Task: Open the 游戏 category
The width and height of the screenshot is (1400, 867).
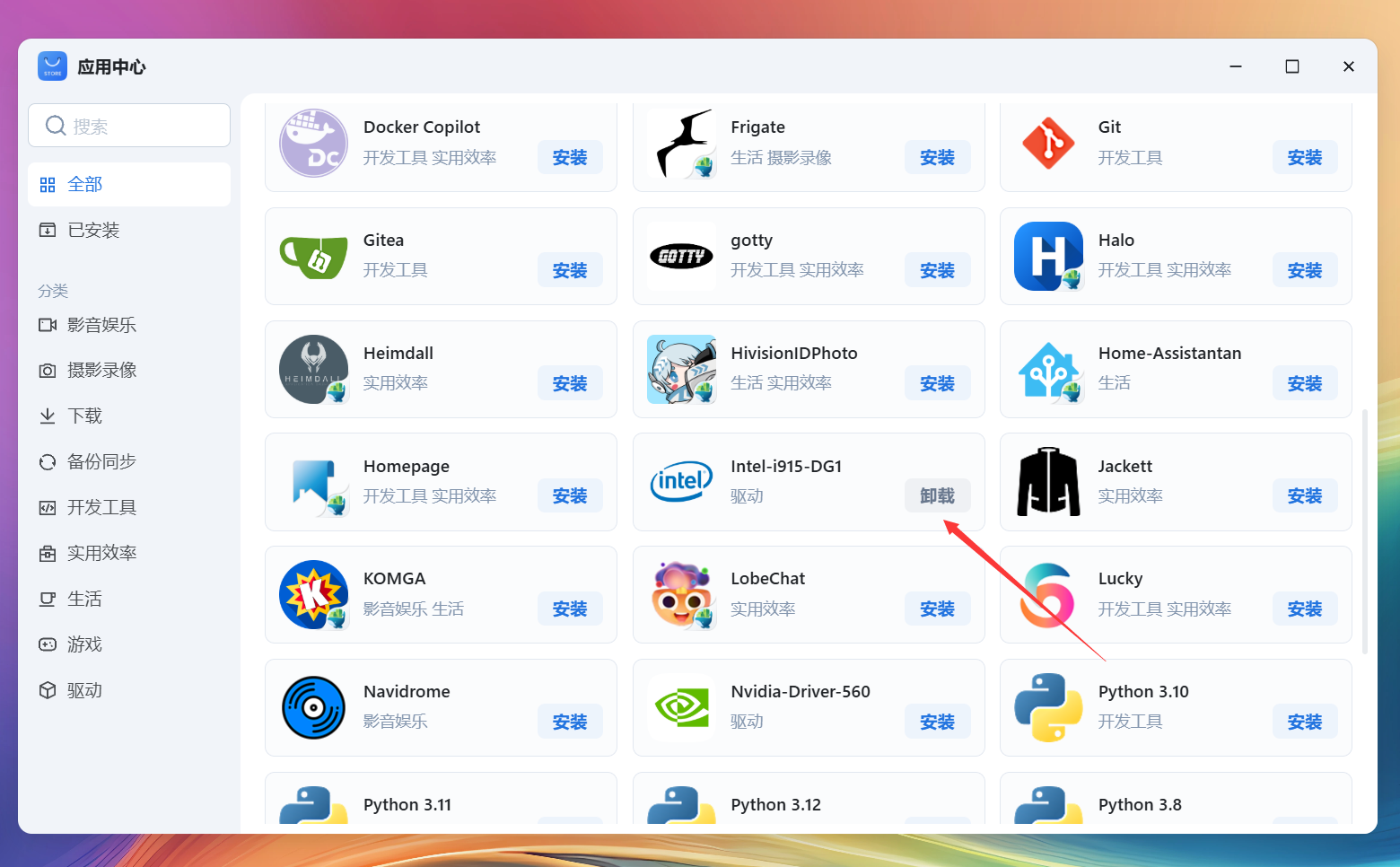Action: tap(129, 644)
